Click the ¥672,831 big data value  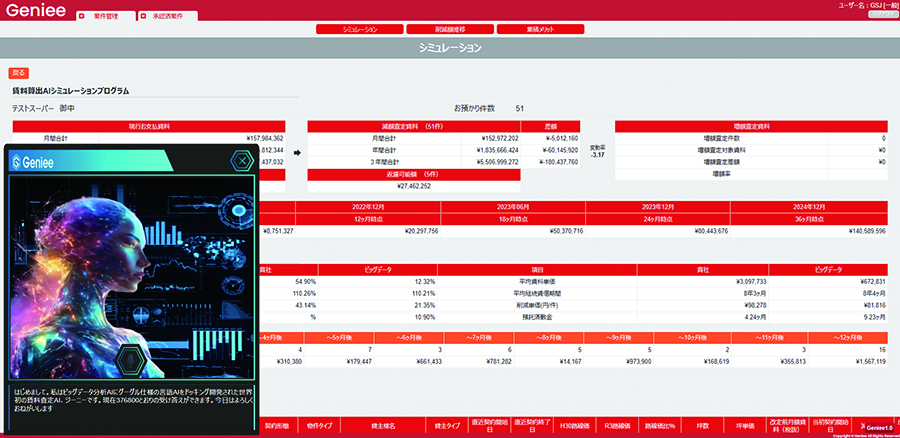(873, 282)
